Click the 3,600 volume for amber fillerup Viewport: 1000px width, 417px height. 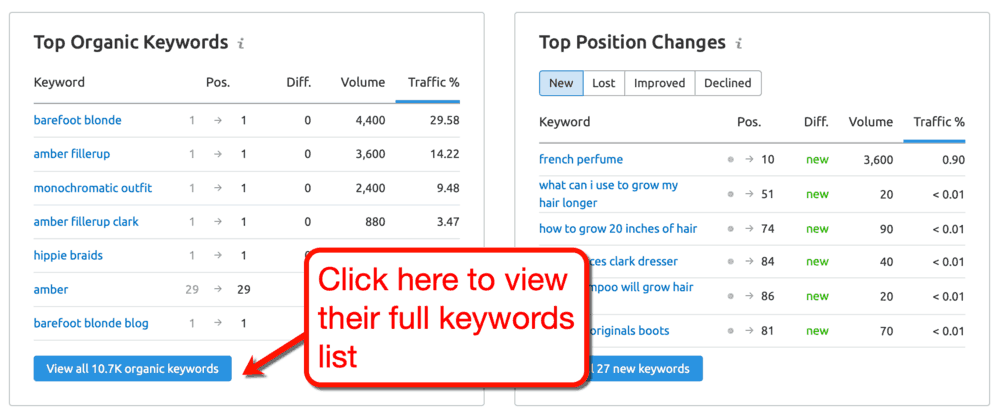(x=370, y=154)
